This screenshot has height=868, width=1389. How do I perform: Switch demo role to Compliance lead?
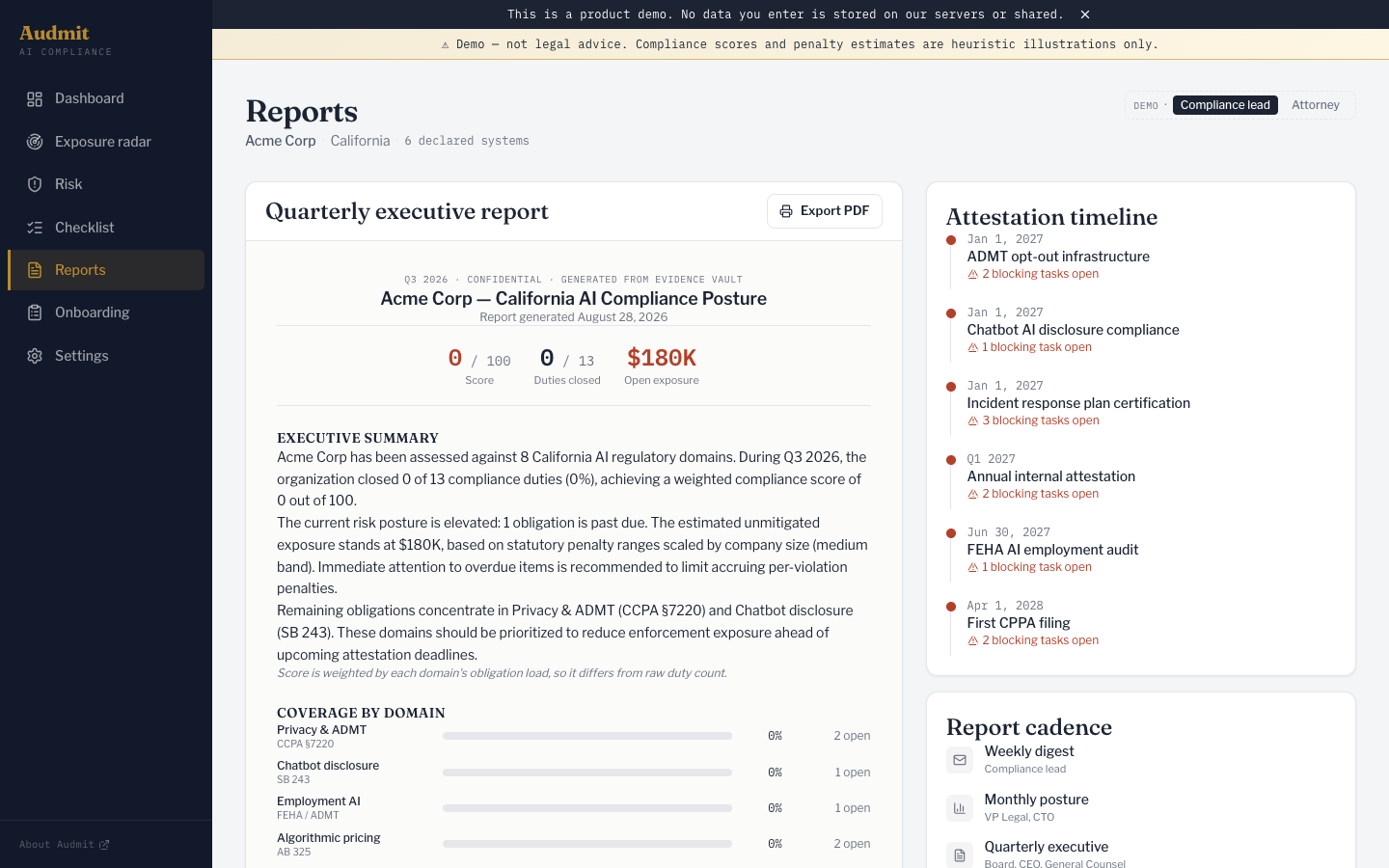1225,105
